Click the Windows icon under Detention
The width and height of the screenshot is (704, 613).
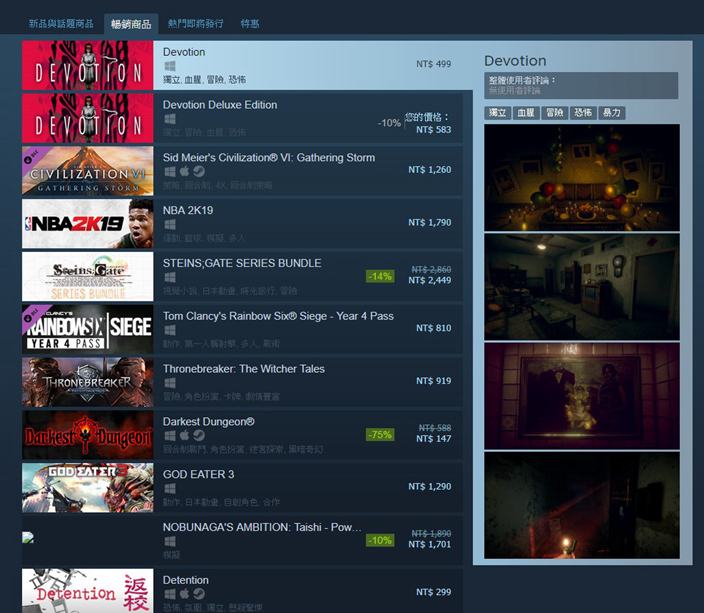tap(170, 594)
